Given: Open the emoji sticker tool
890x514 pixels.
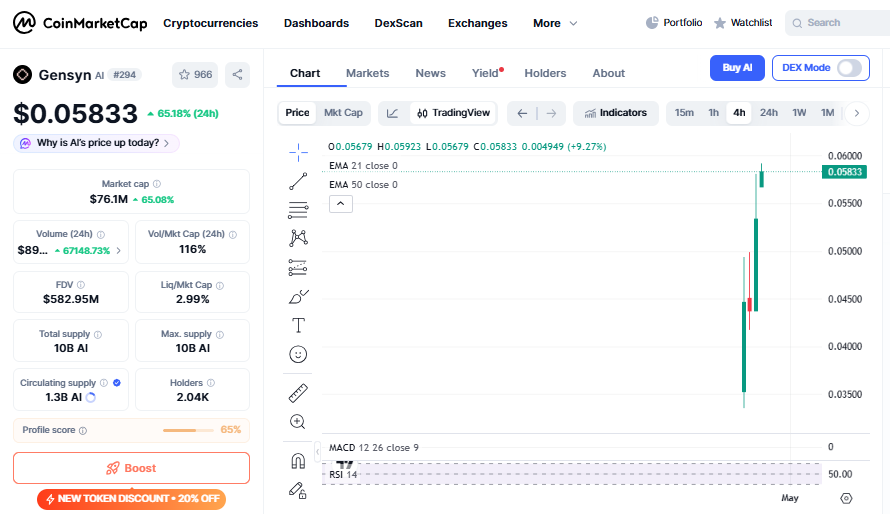Looking at the screenshot, I should (298, 354).
